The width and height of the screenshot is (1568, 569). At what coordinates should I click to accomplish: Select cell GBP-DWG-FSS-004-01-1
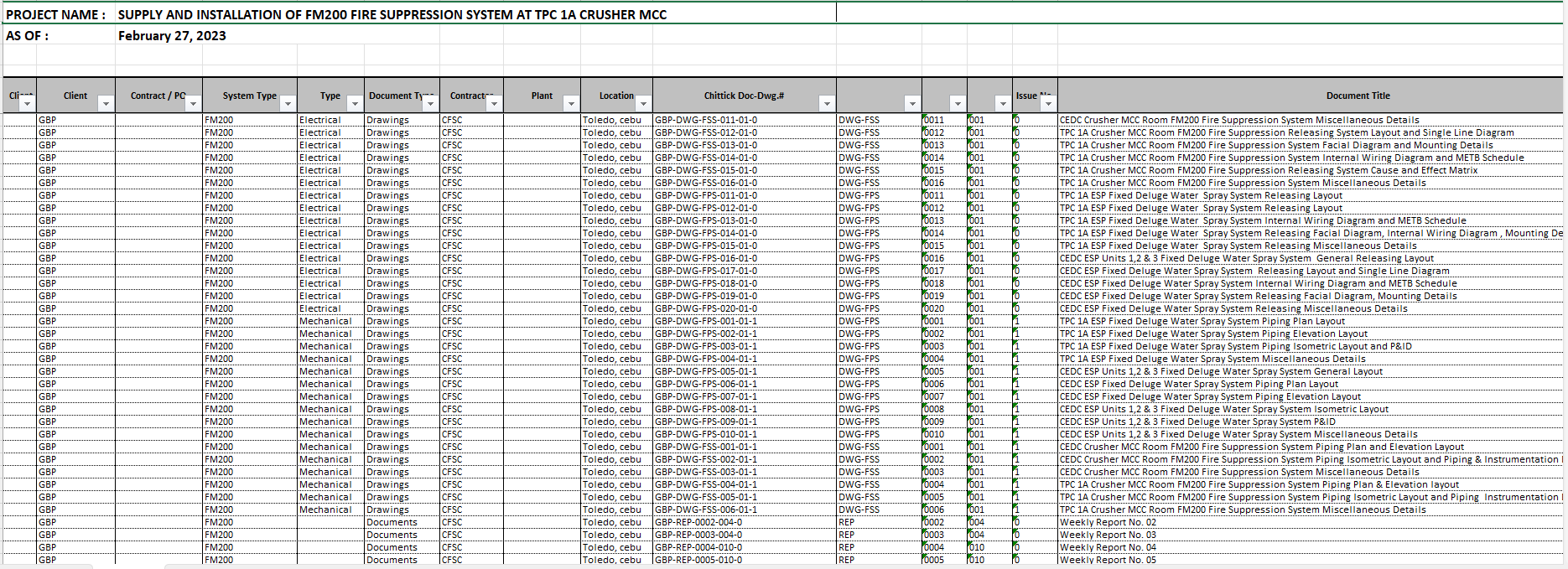[x=745, y=484]
